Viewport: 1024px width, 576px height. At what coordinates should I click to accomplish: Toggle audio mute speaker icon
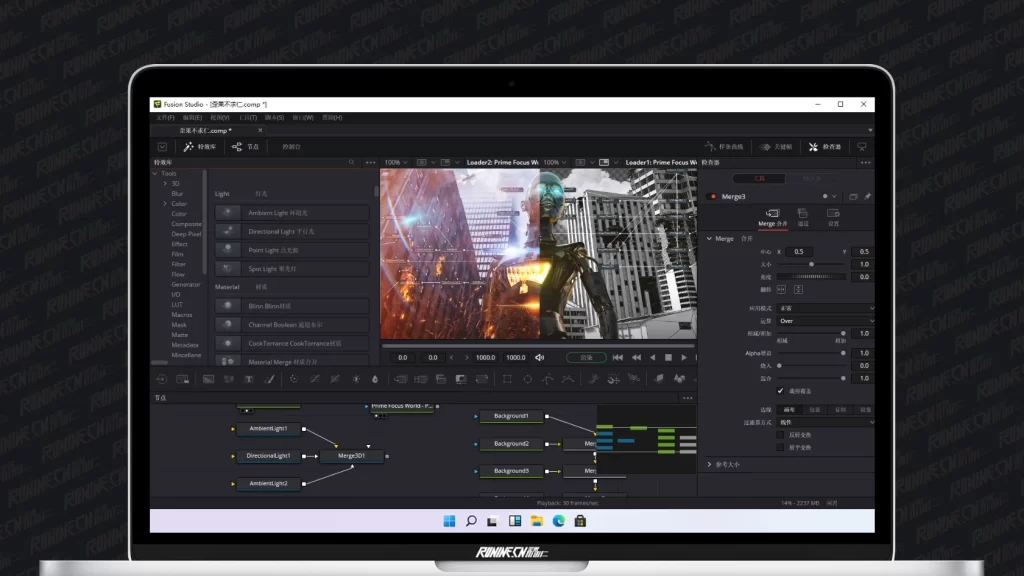pyautogui.click(x=540, y=357)
